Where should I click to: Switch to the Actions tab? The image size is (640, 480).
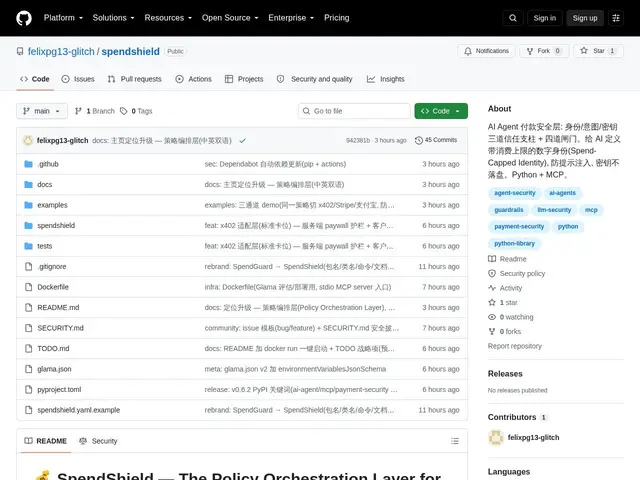[x=193, y=79]
